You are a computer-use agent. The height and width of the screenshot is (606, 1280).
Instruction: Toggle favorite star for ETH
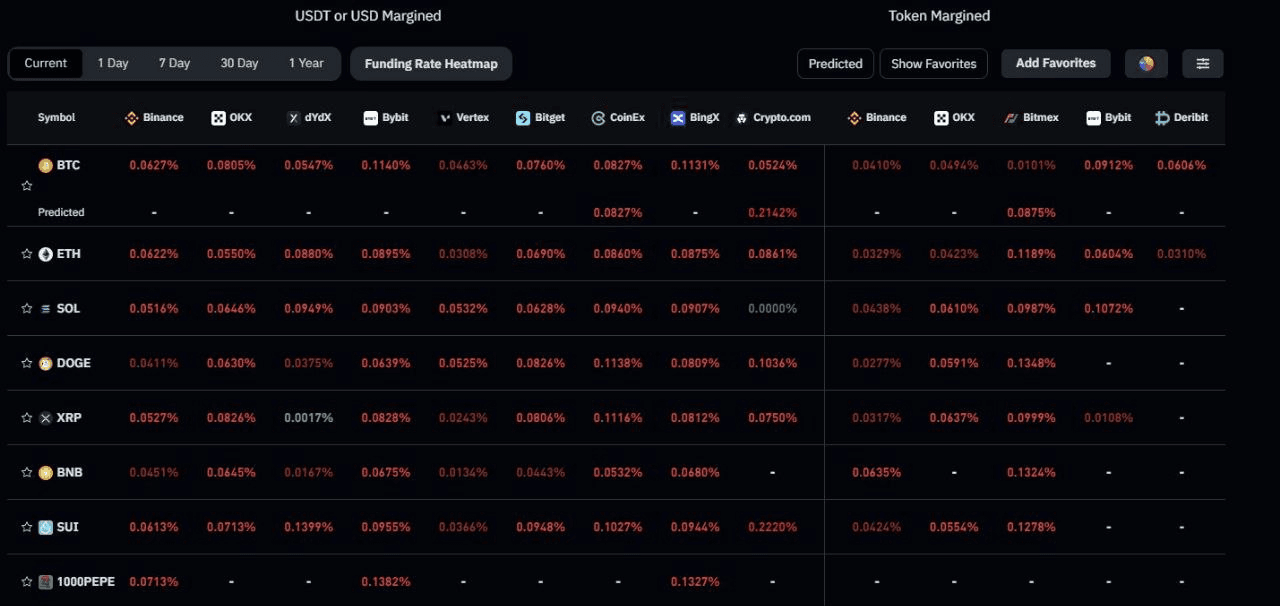[x=27, y=254]
